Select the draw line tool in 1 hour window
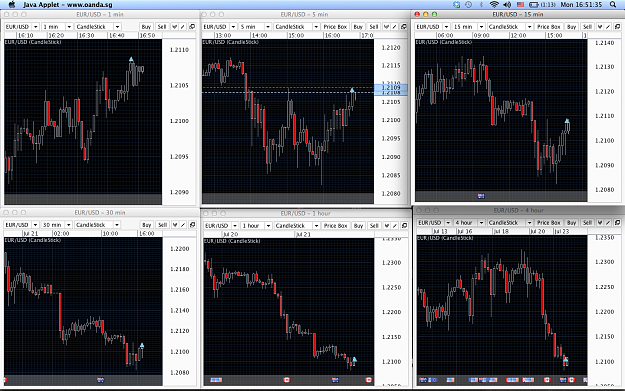Screen dimensions: 625x391 pos(395,226)
